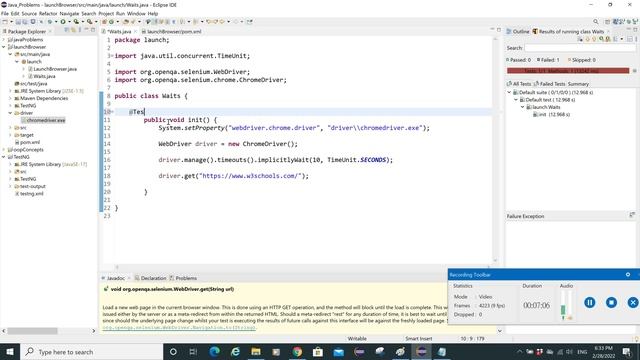Click the TestNG results search toolbar icon
This screenshot has height=360, width=640.
click(601, 39)
